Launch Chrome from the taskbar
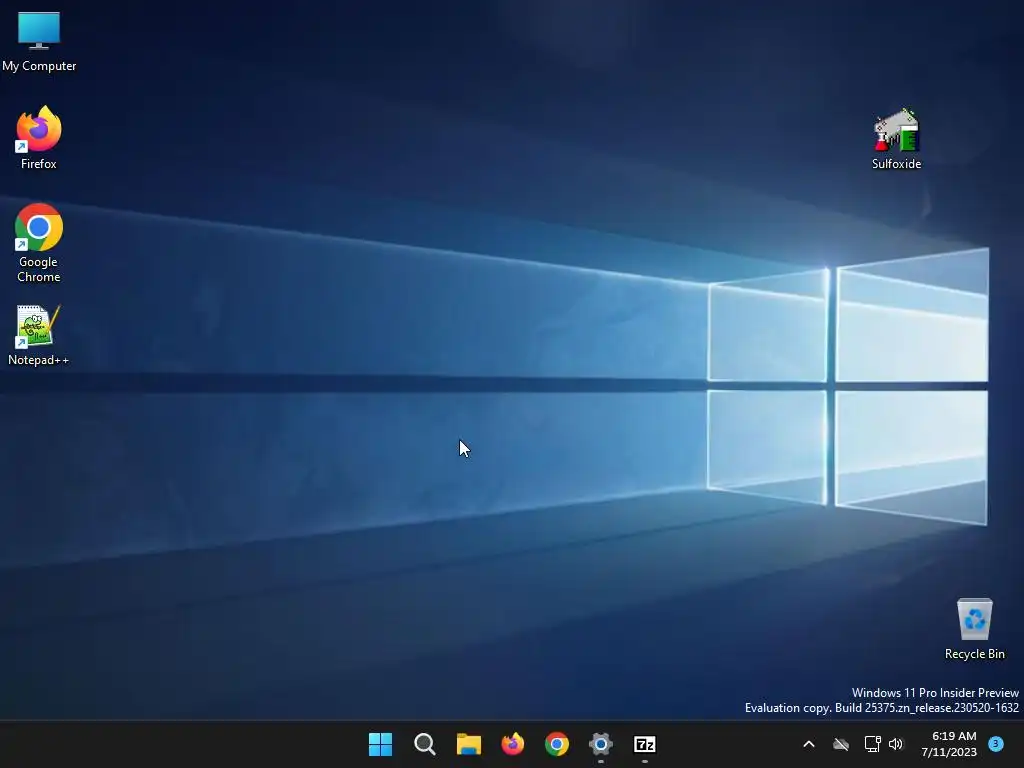1024x768 pixels. pos(556,744)
